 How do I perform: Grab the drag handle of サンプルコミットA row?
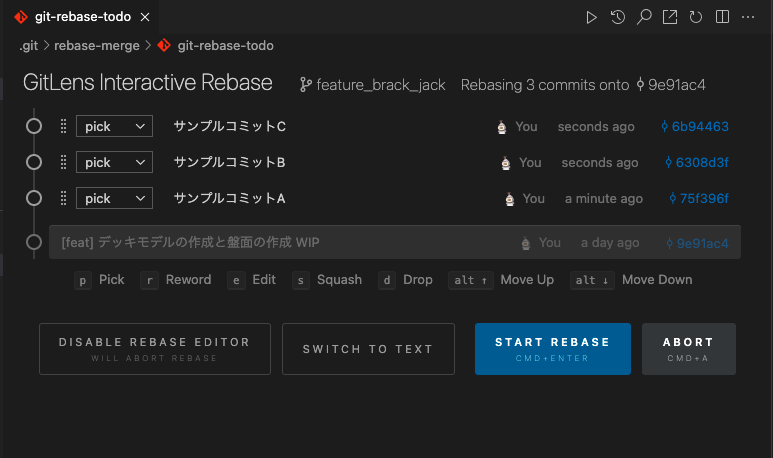63,198
